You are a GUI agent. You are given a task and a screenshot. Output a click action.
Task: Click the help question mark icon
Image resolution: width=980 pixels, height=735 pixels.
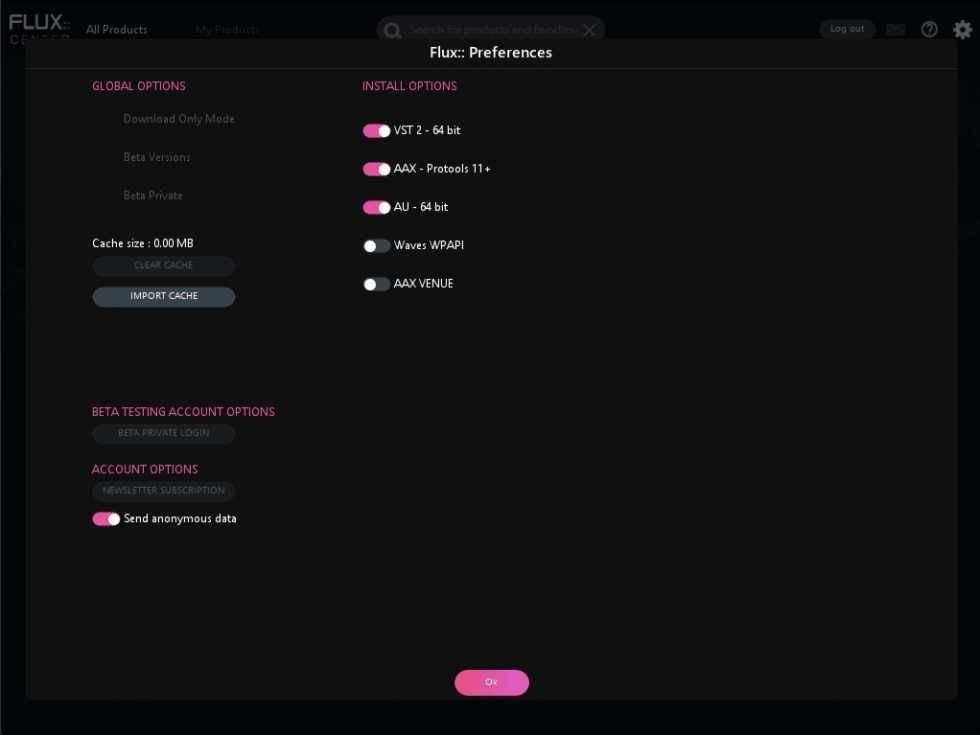pos(929,29)
